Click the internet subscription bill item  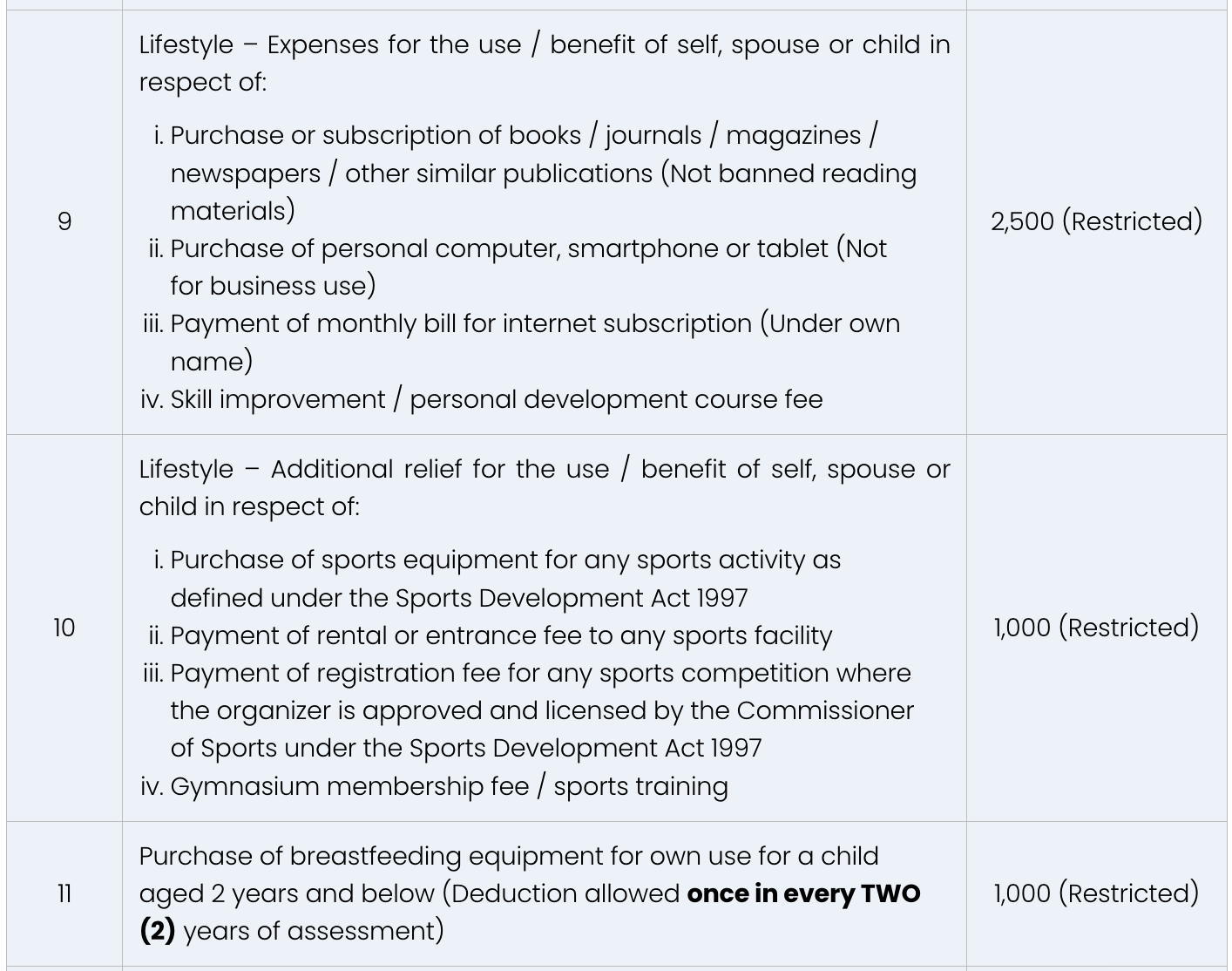click(x=521, y=342)
